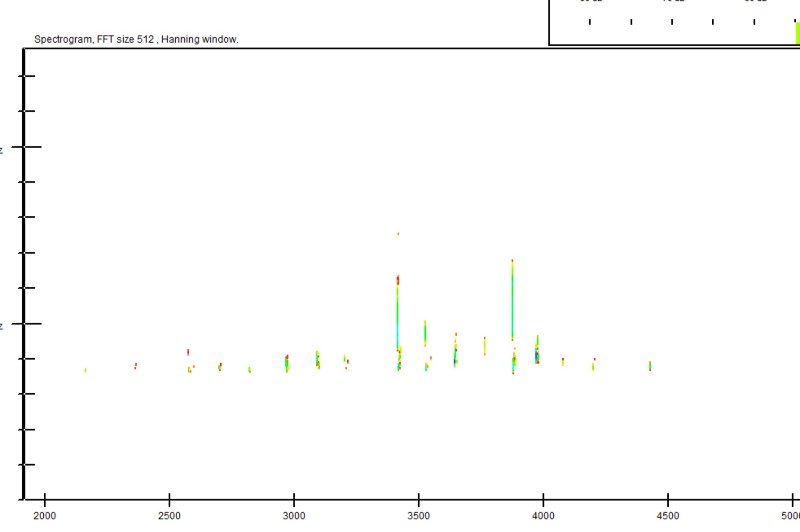Click the lower labeled frequency axis tick
The image size is (800, 532).
(x=32, y=324)
